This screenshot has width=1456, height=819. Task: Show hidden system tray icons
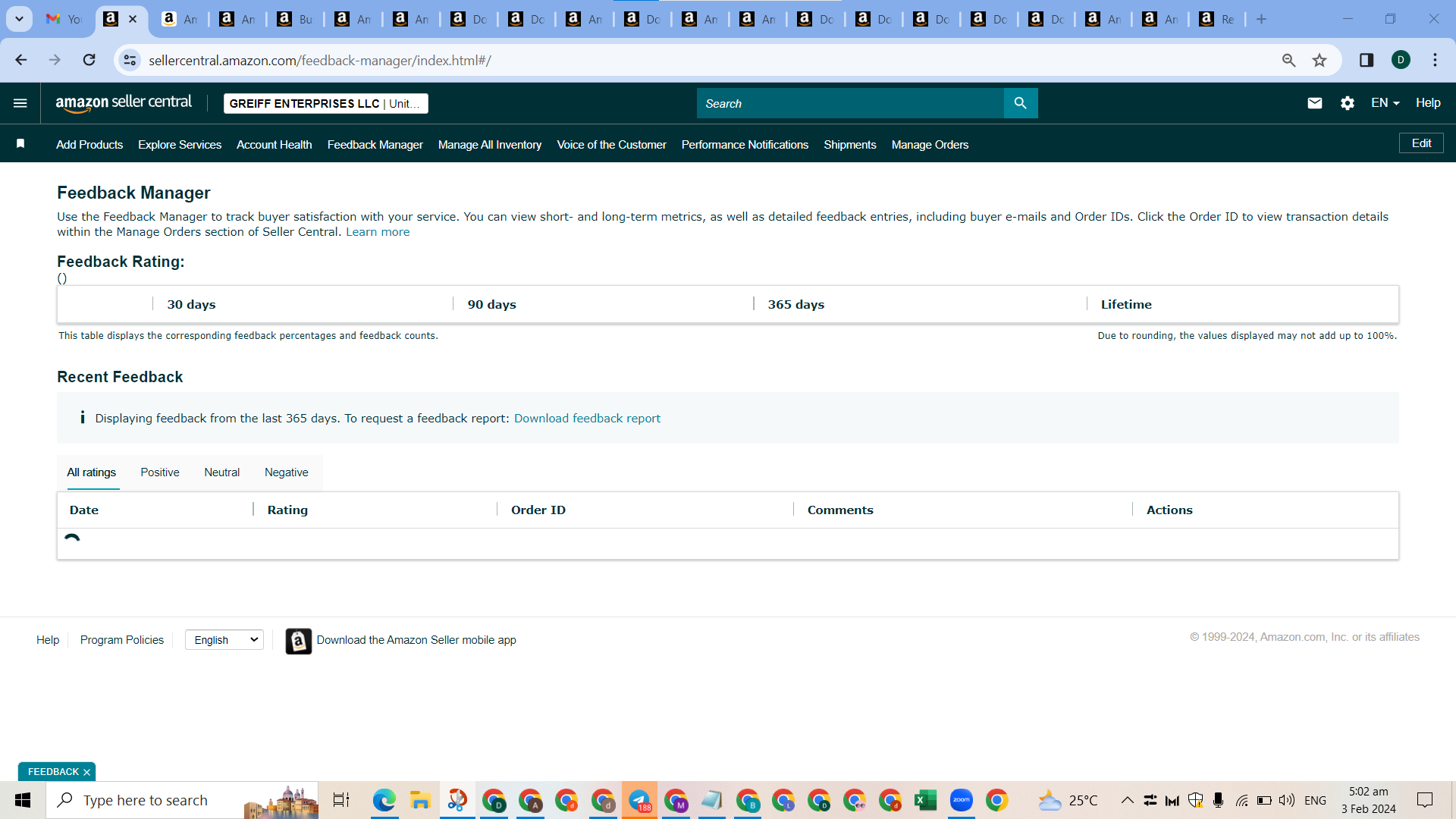1128,800
